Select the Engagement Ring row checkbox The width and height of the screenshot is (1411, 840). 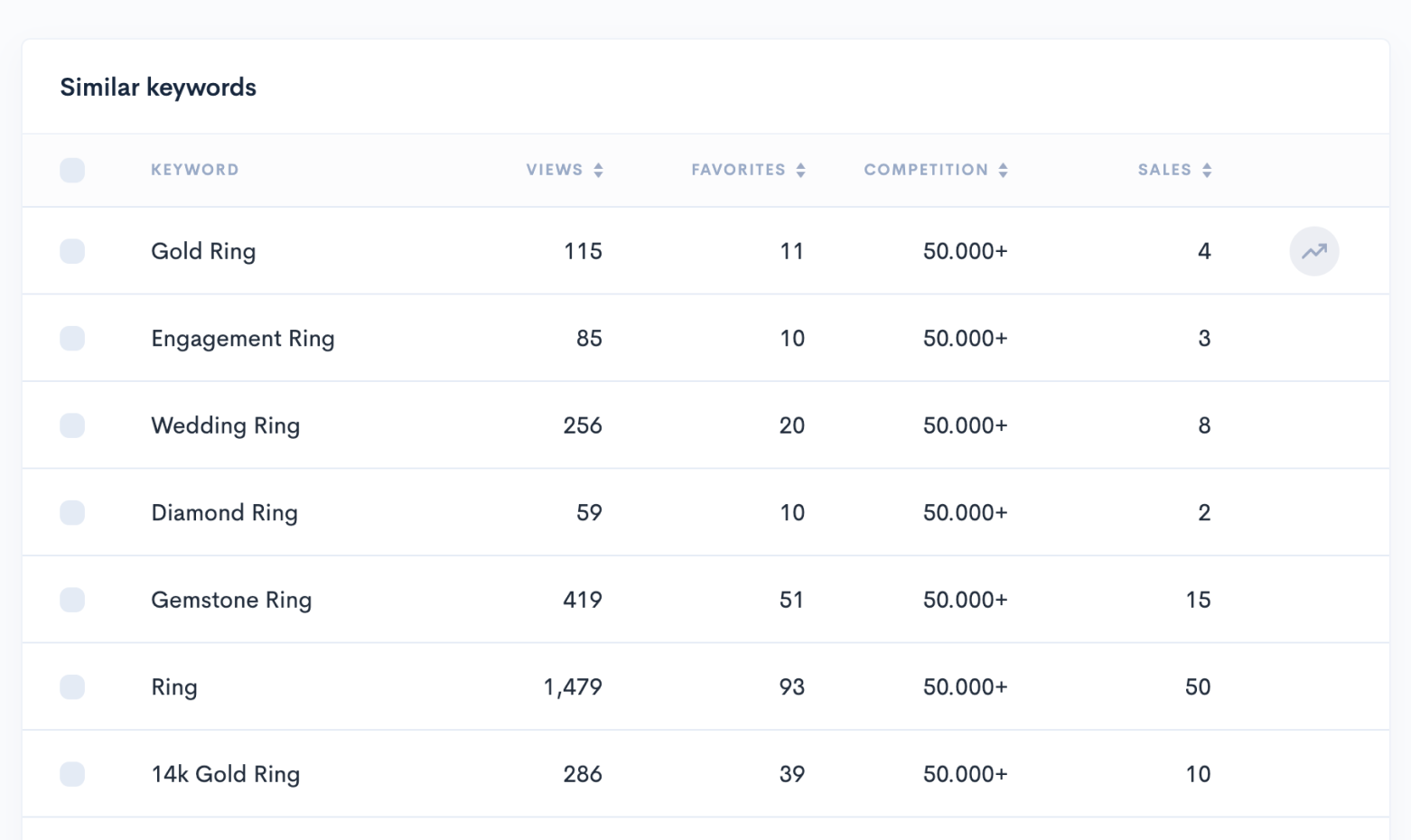click(x=72, y=338)
